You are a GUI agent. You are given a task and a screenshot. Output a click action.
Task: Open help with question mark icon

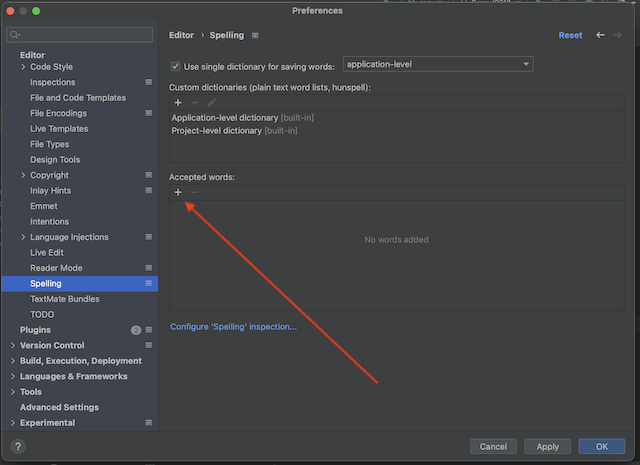(18, 446)
